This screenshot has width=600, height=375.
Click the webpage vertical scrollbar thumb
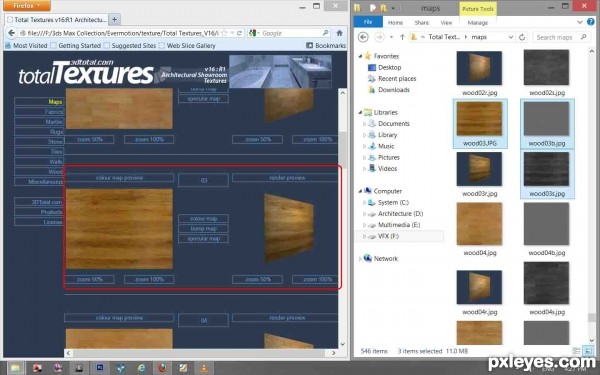click(343, 150)
